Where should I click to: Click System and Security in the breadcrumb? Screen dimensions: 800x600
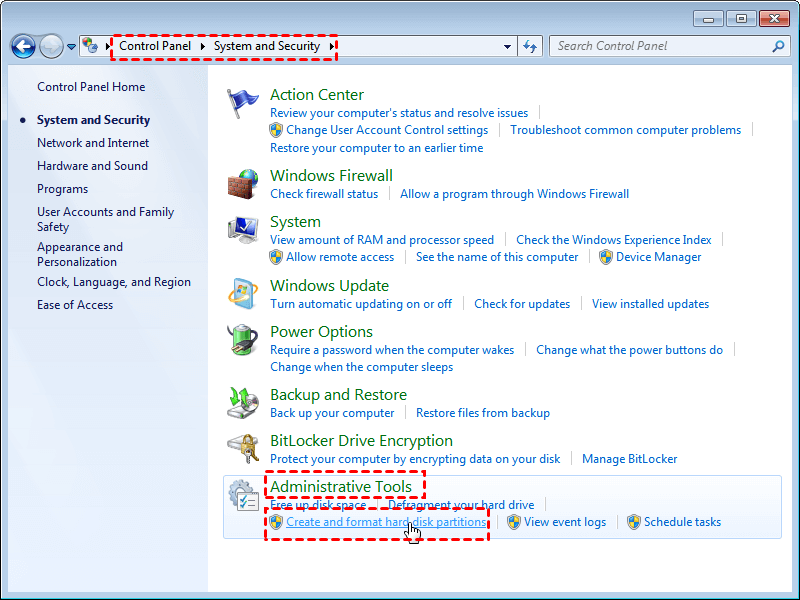266,46
